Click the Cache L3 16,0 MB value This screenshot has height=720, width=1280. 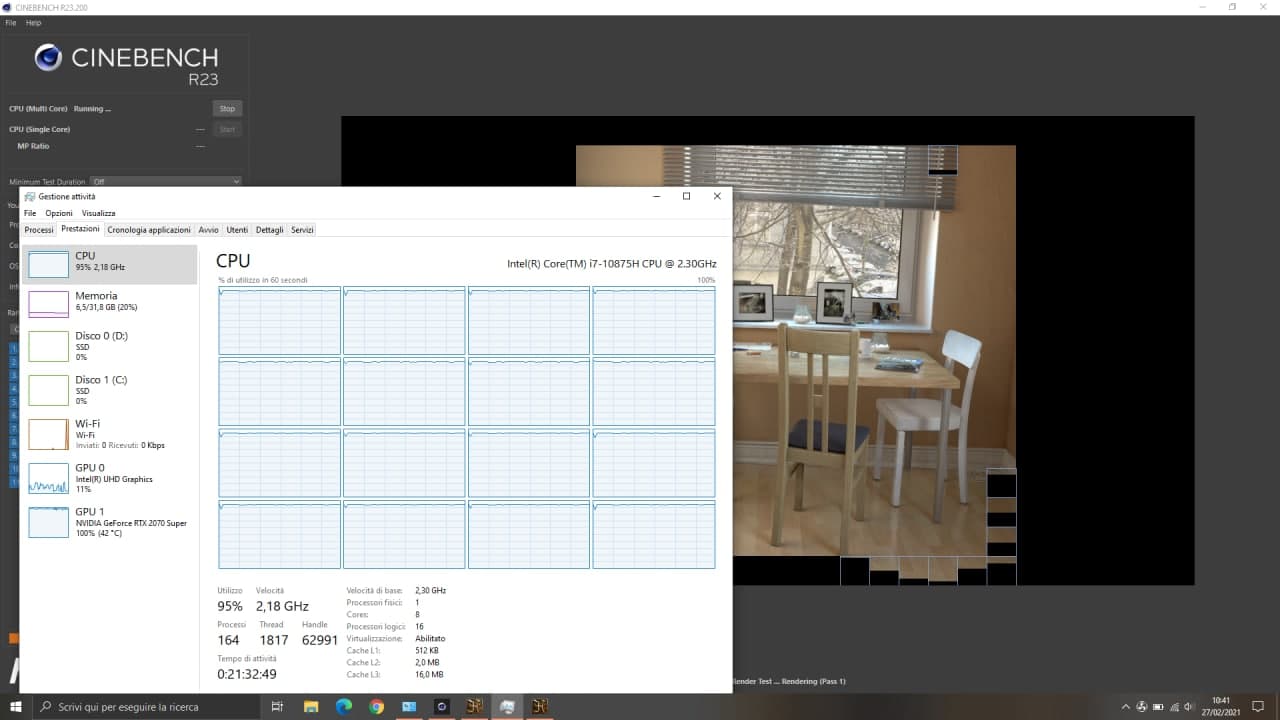tap(429, 674)
